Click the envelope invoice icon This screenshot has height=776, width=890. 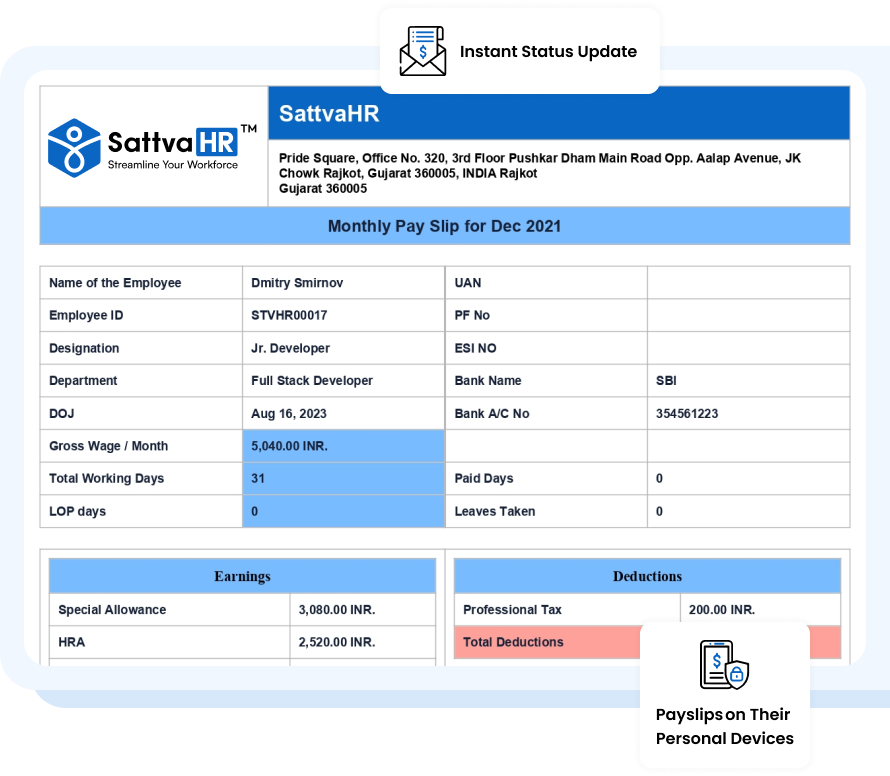[x=423, y=51]
